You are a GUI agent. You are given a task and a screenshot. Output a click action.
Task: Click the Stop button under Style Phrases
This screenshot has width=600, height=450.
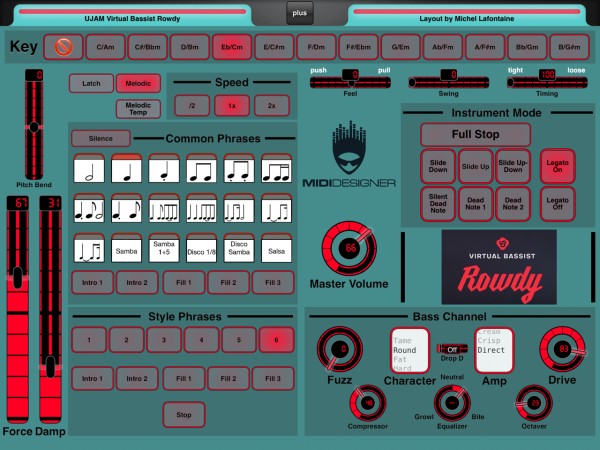tap(184, 414)
